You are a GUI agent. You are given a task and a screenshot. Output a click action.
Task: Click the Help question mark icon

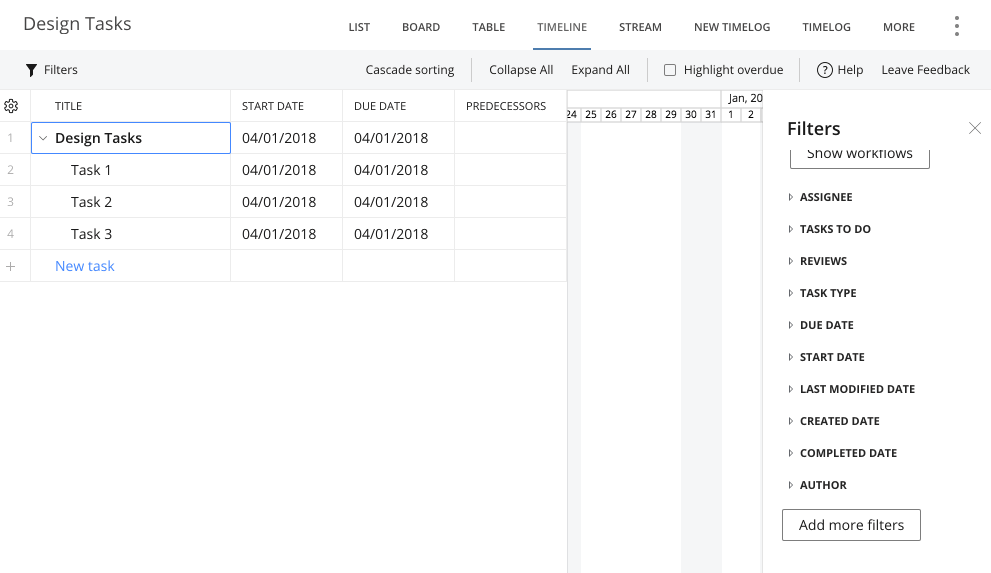click(x=825, y=70)
